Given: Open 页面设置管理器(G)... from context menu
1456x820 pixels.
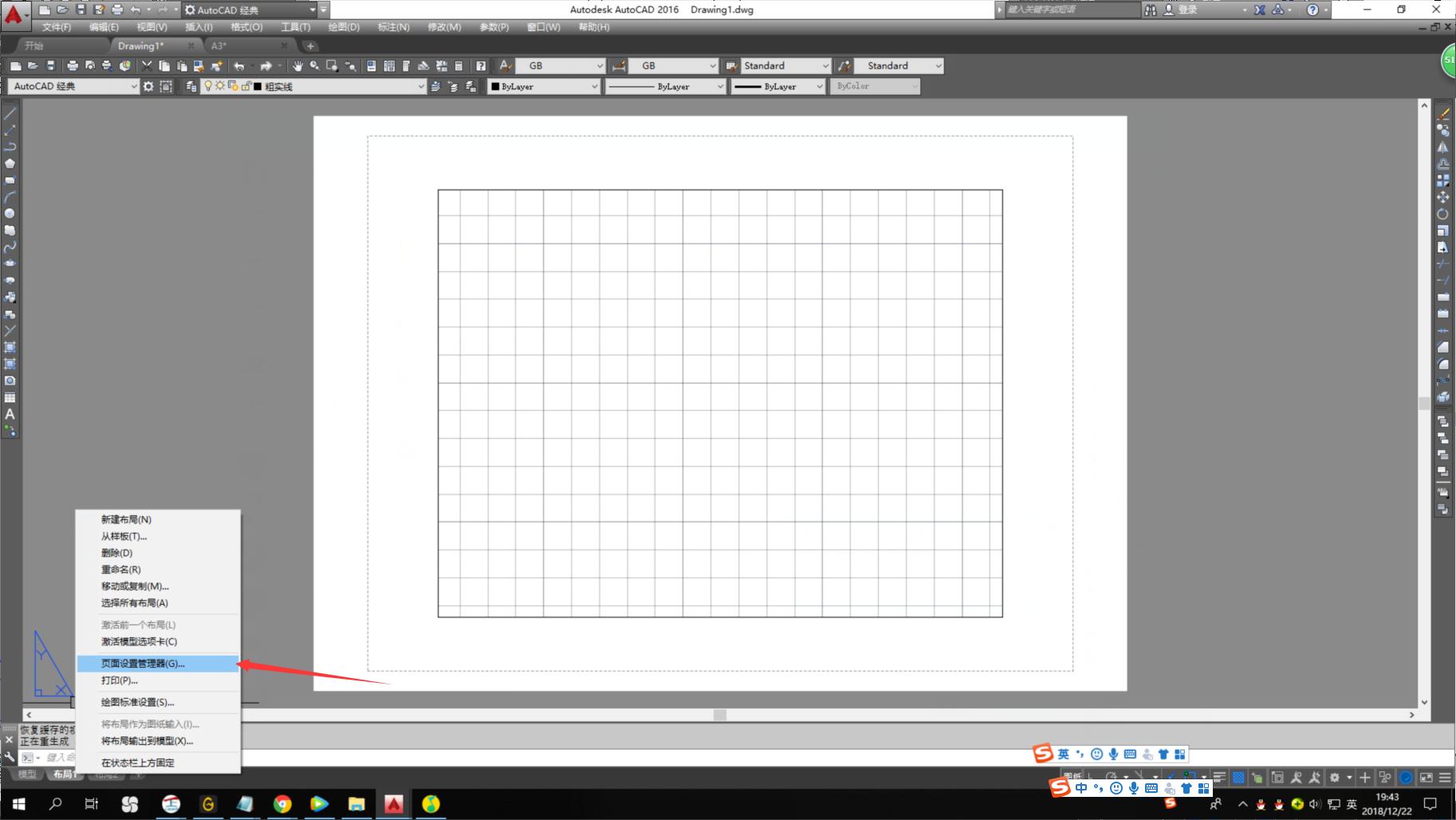Looking at the screenshot, I should 158,663.
